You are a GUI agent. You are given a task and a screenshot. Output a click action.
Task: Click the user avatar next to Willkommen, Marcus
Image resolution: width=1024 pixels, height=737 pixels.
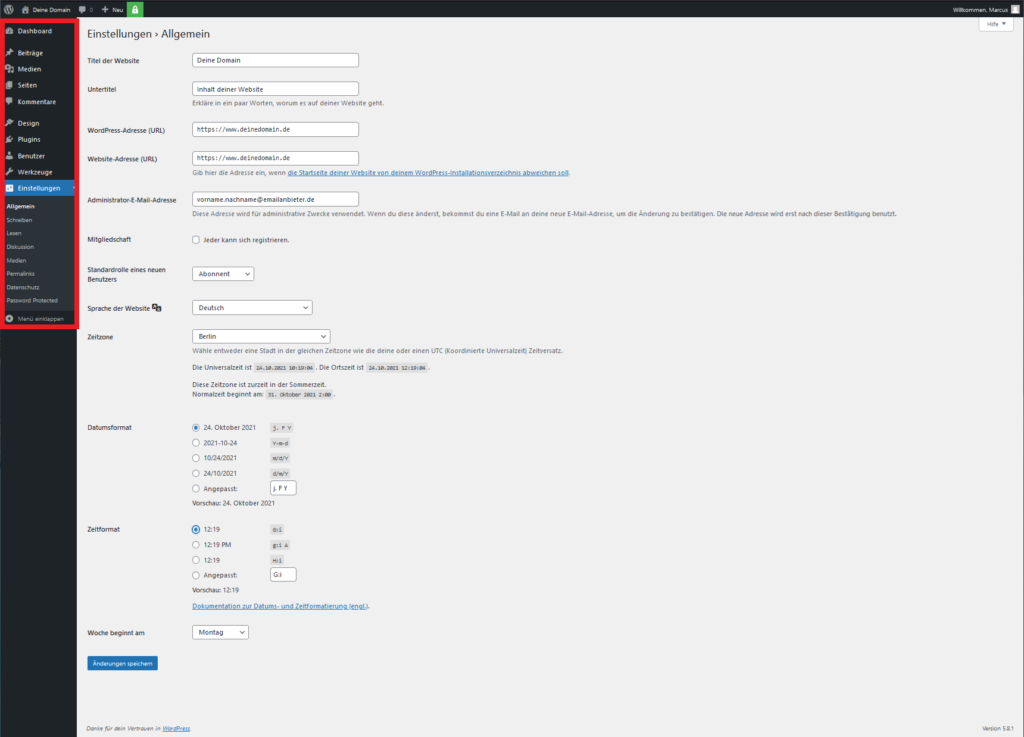click(x=1015, y=9)
